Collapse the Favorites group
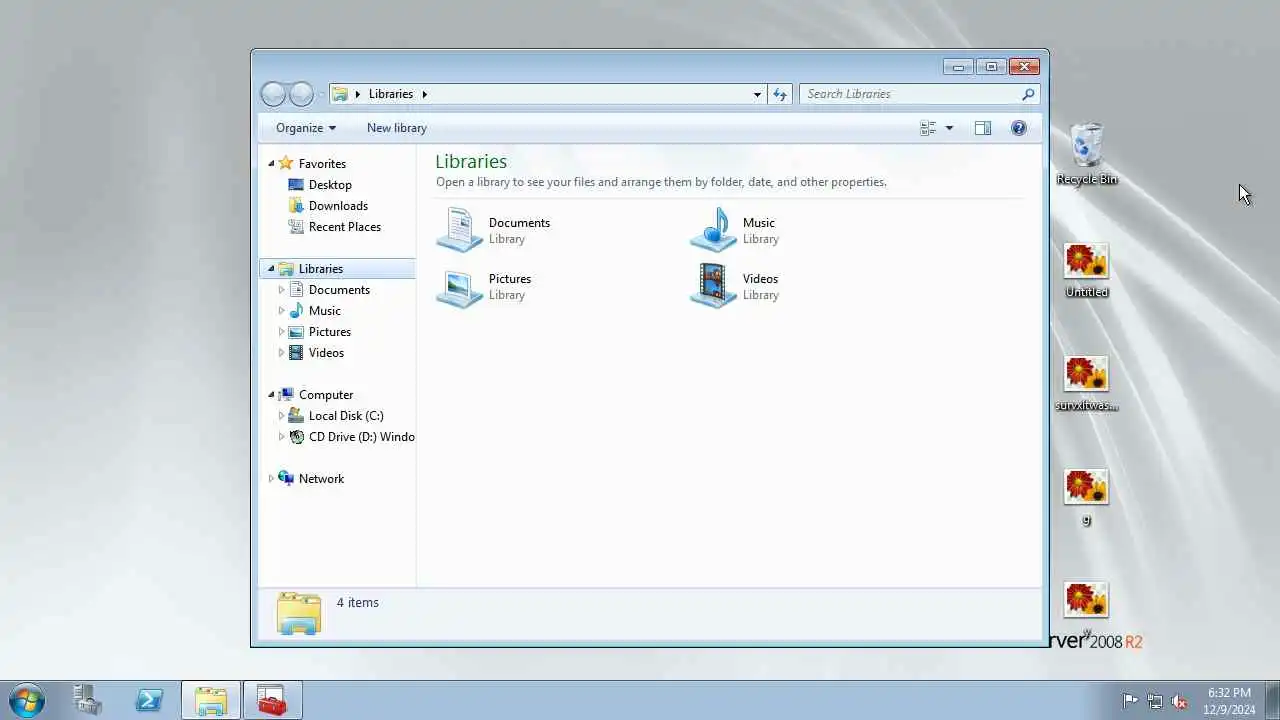The image size is (1280, 720). click(271, 164)
